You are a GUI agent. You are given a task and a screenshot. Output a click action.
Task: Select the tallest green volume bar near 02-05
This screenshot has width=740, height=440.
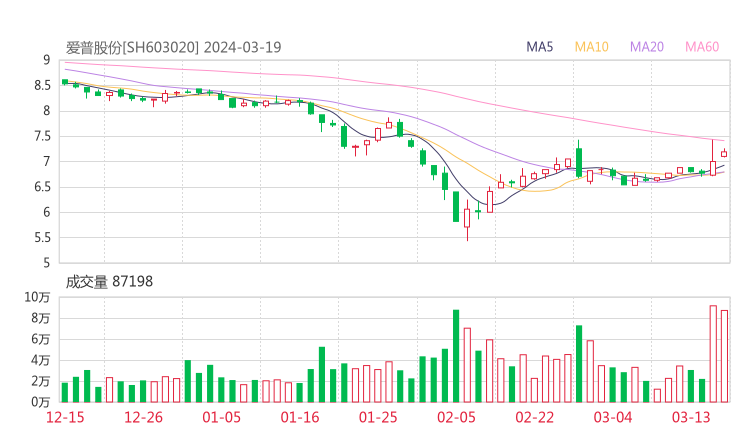coord(456,356)
